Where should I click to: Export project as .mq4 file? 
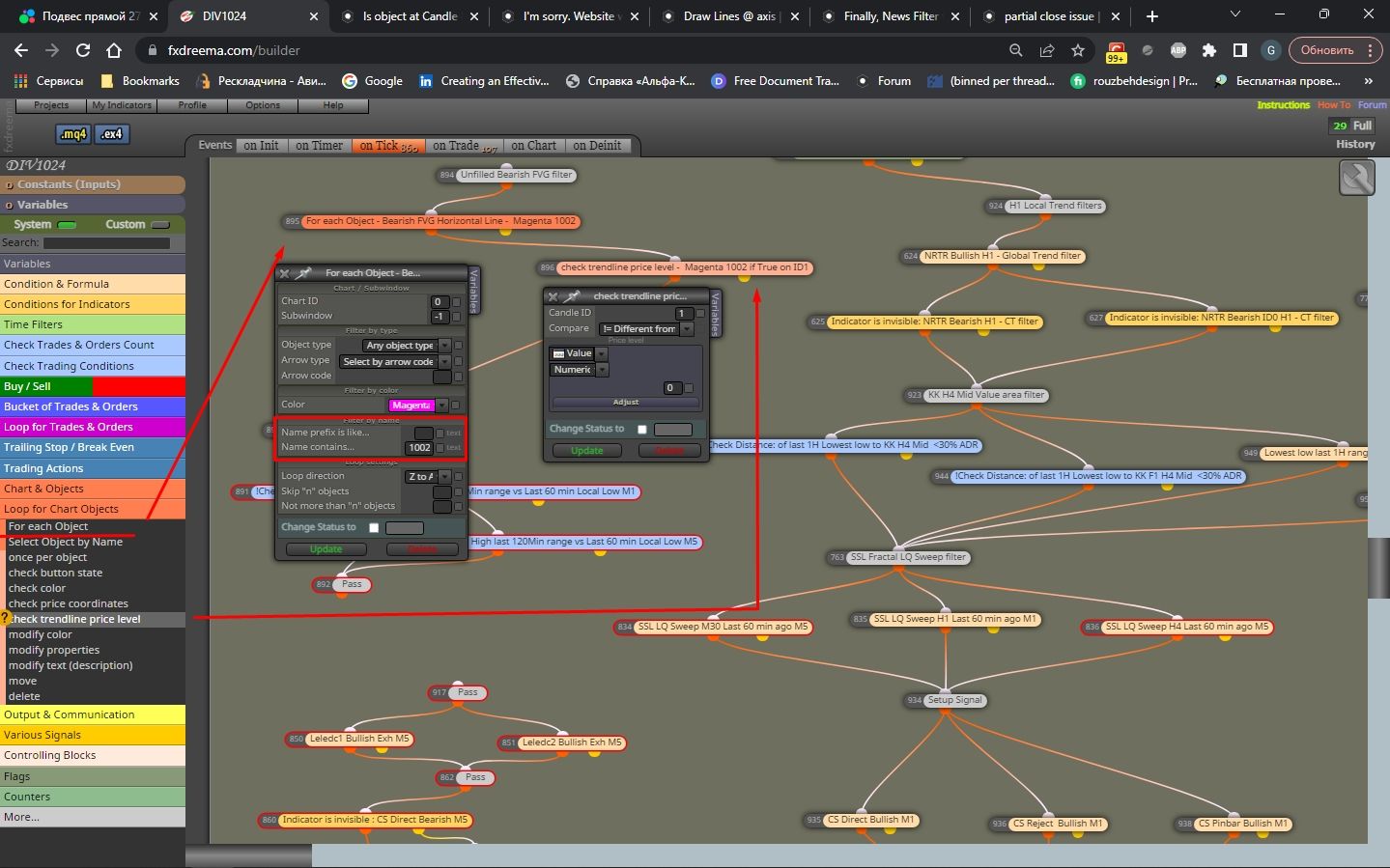(x=73, y=134)
